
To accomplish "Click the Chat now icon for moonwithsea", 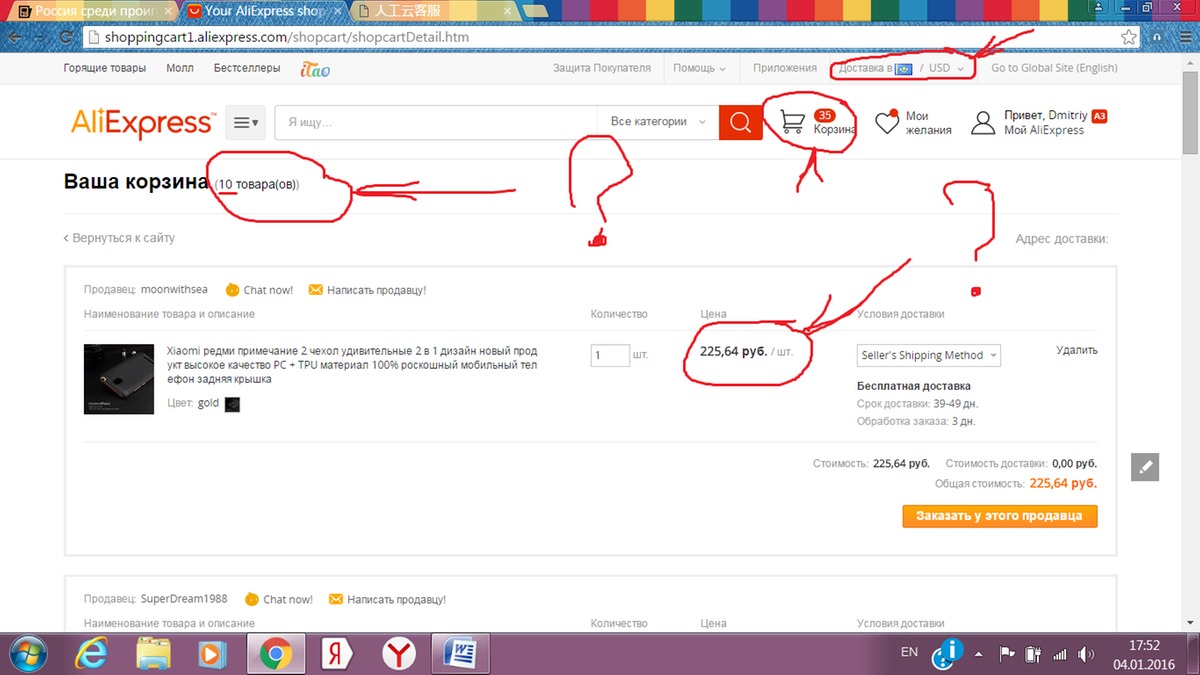I will click(232, 290).
